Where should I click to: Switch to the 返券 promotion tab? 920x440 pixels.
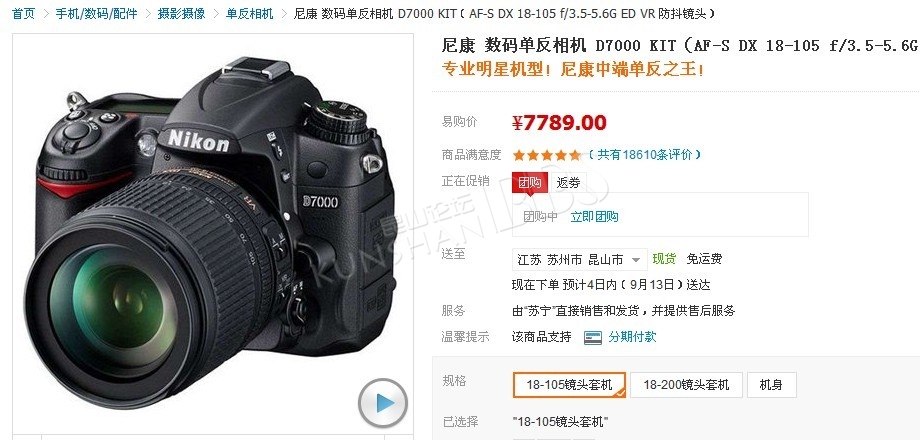[568, 182]
